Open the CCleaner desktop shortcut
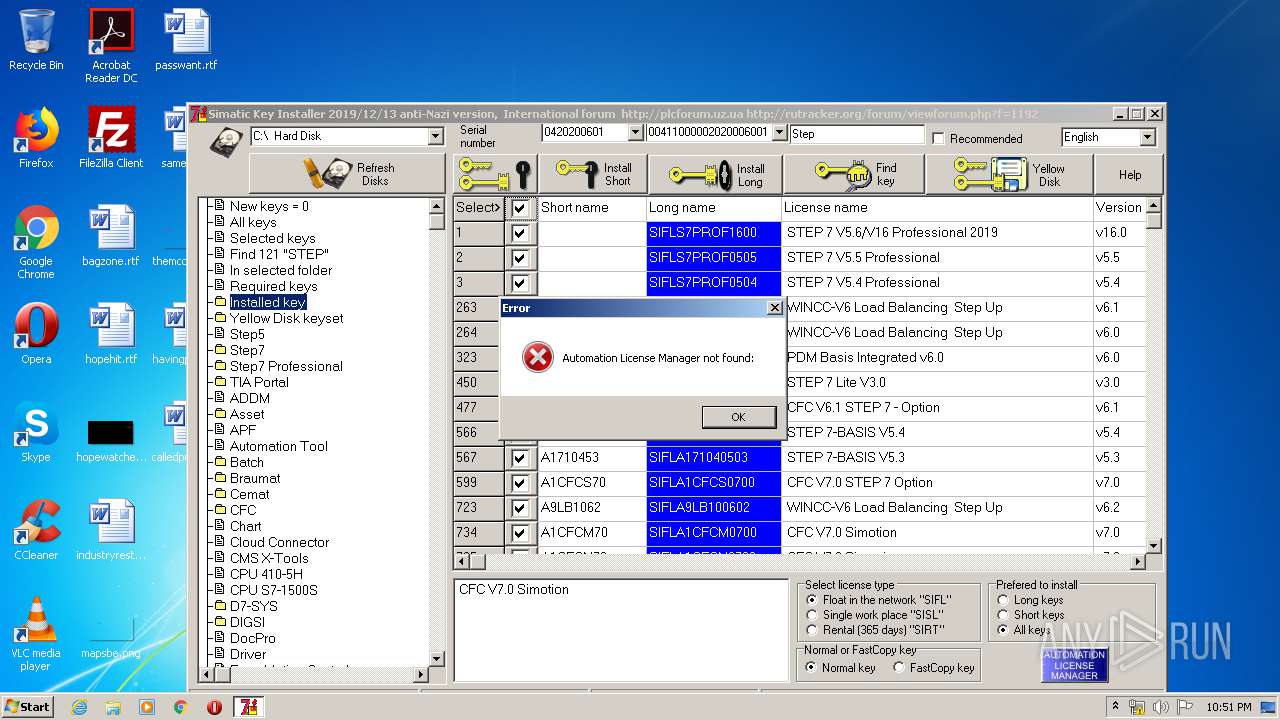The height and width of the screenshot is (720, 1280). pyautogui.click(x=36, y=530)
